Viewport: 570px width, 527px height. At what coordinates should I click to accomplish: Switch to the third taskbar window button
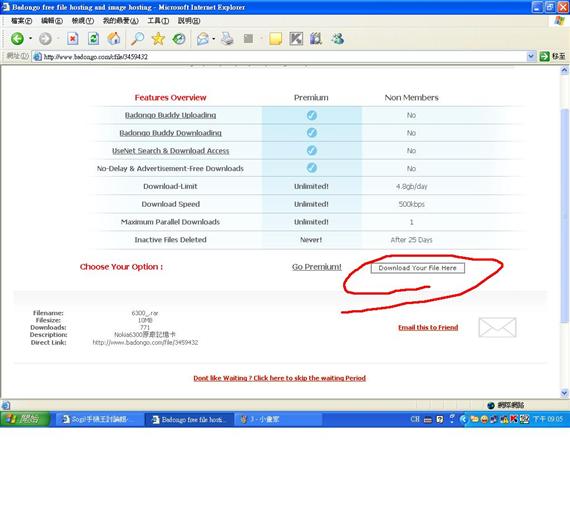(278, 419)
